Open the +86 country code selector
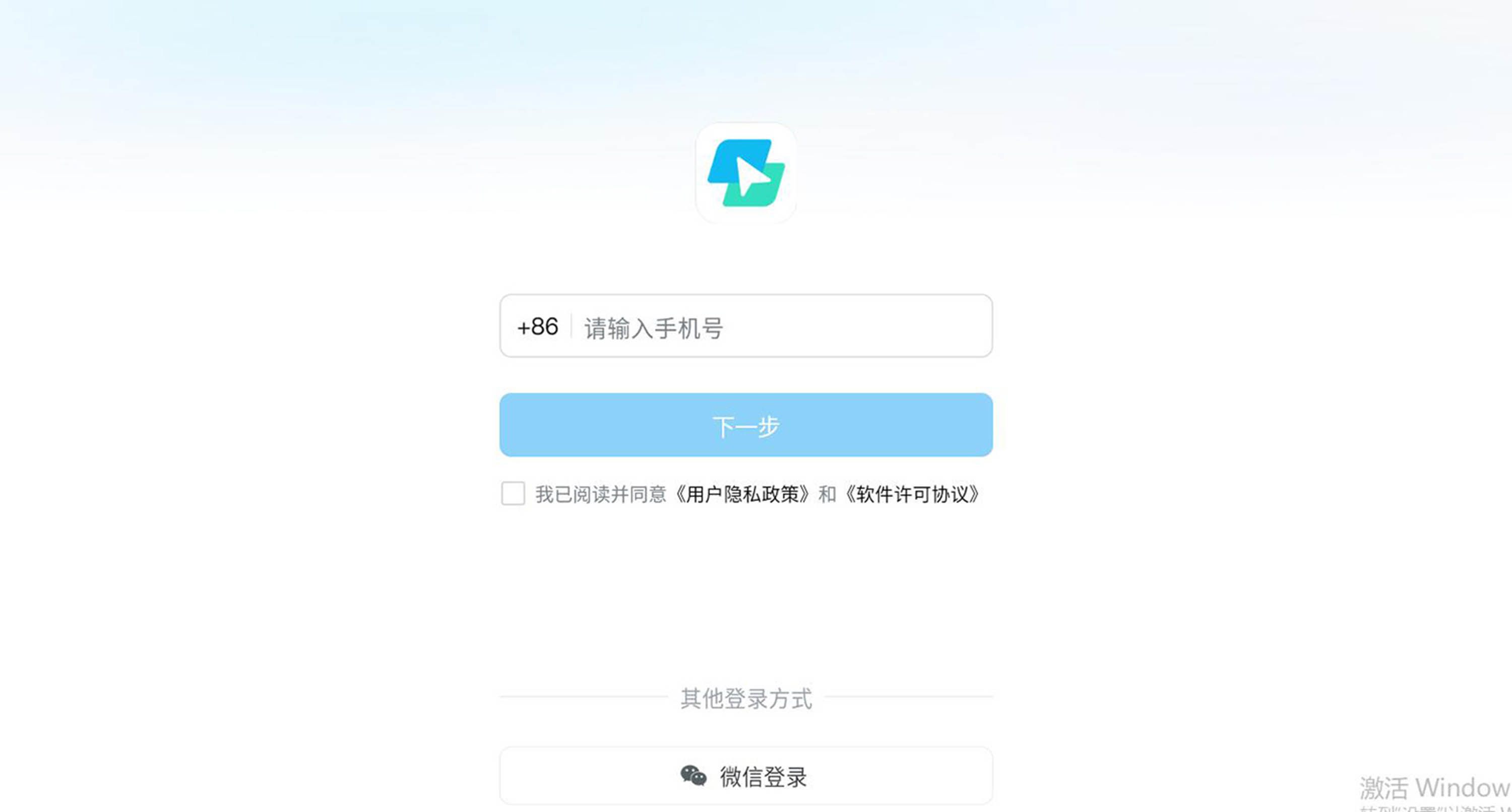This screenshot has height=812, width=1512. click(x=537, y=326)
